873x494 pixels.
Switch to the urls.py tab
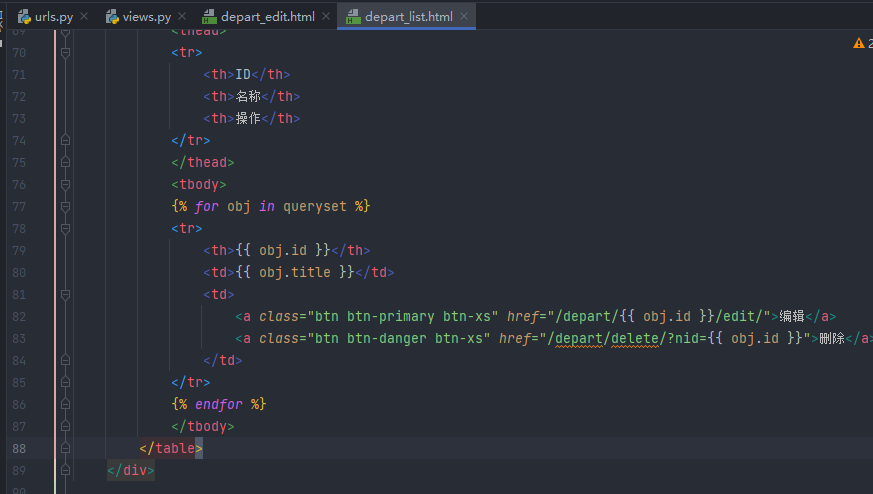click(53, 17)
